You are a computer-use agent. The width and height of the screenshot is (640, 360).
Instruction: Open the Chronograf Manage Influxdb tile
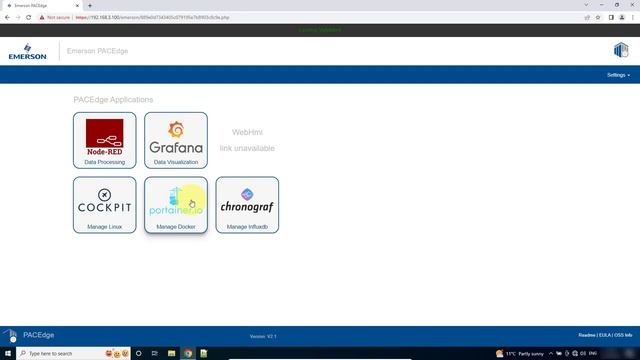247,205
